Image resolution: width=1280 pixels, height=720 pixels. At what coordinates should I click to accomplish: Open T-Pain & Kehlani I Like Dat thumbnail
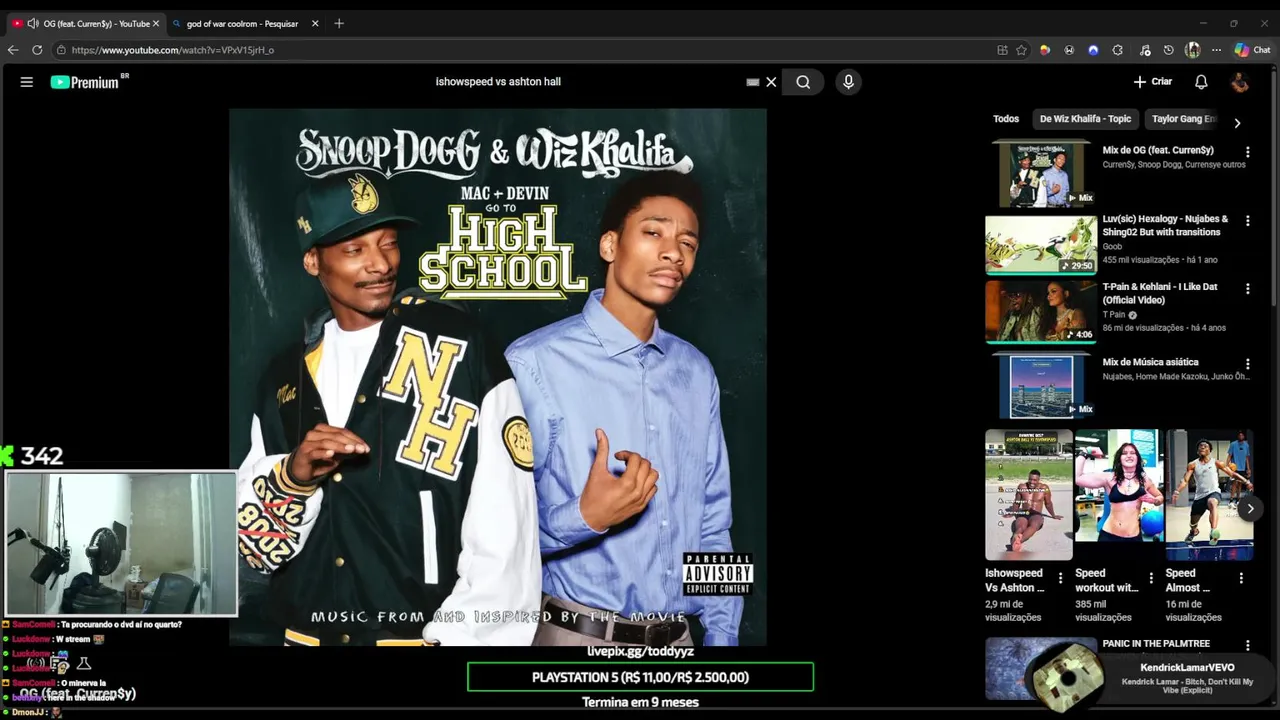(1041, 311)
